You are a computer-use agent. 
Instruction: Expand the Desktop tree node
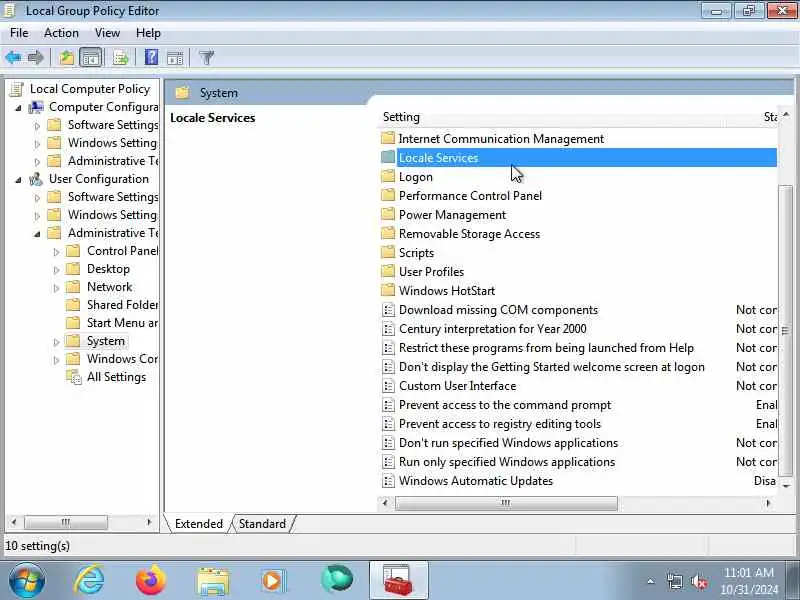pyautogui.click(x=56, y=269)
